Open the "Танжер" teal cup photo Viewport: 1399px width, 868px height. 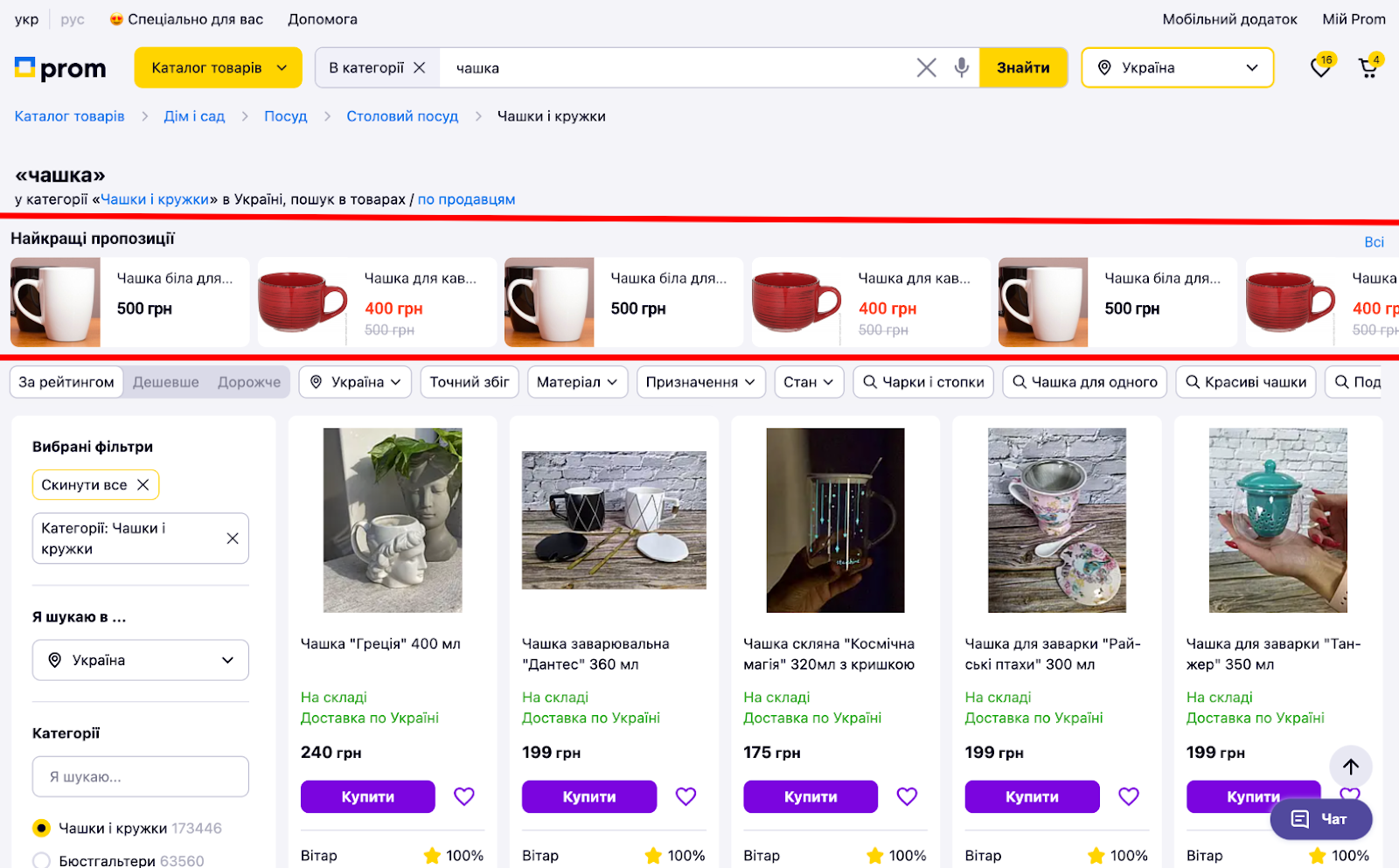coord(1278,520)
